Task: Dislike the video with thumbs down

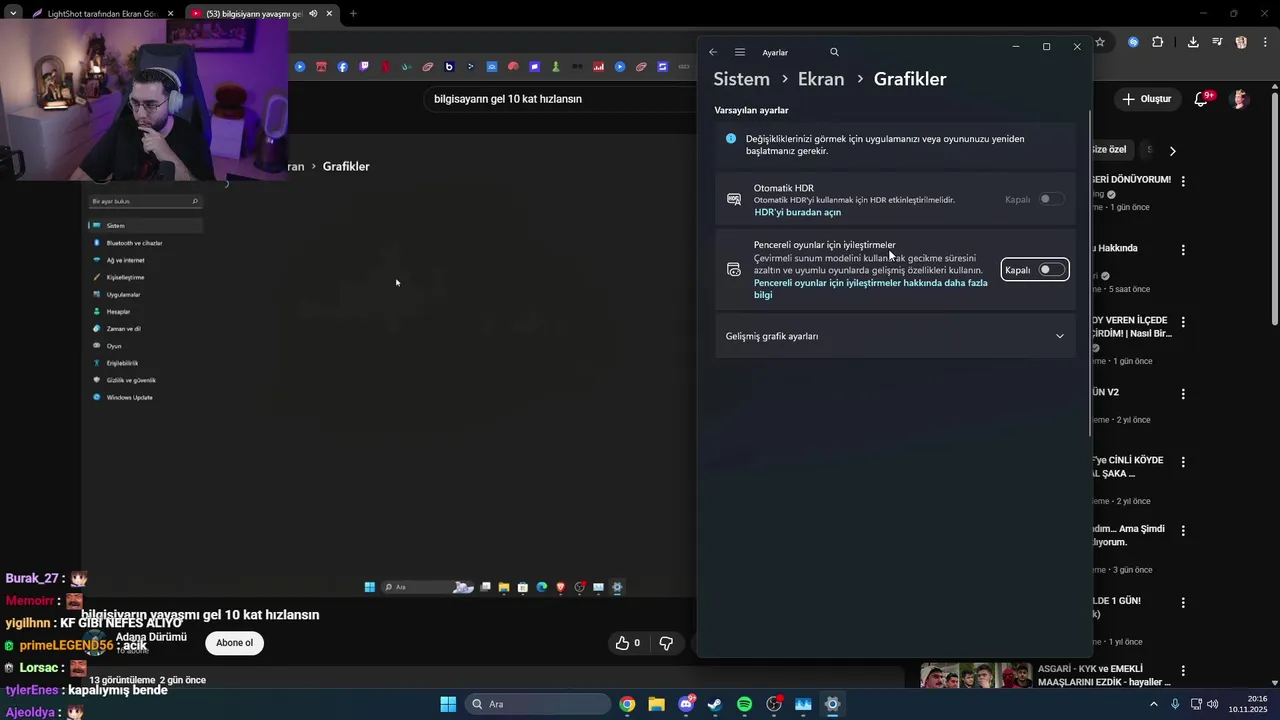Action: pyautogui.click(x=666, y=643)
